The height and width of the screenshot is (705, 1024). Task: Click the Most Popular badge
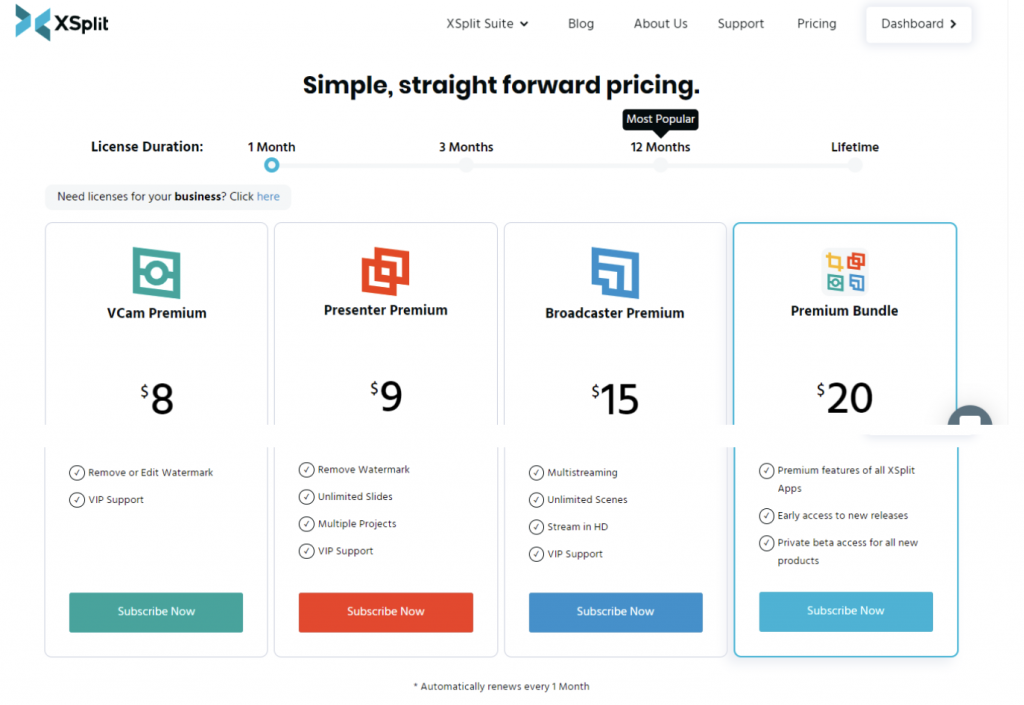(x=660, y=119)
